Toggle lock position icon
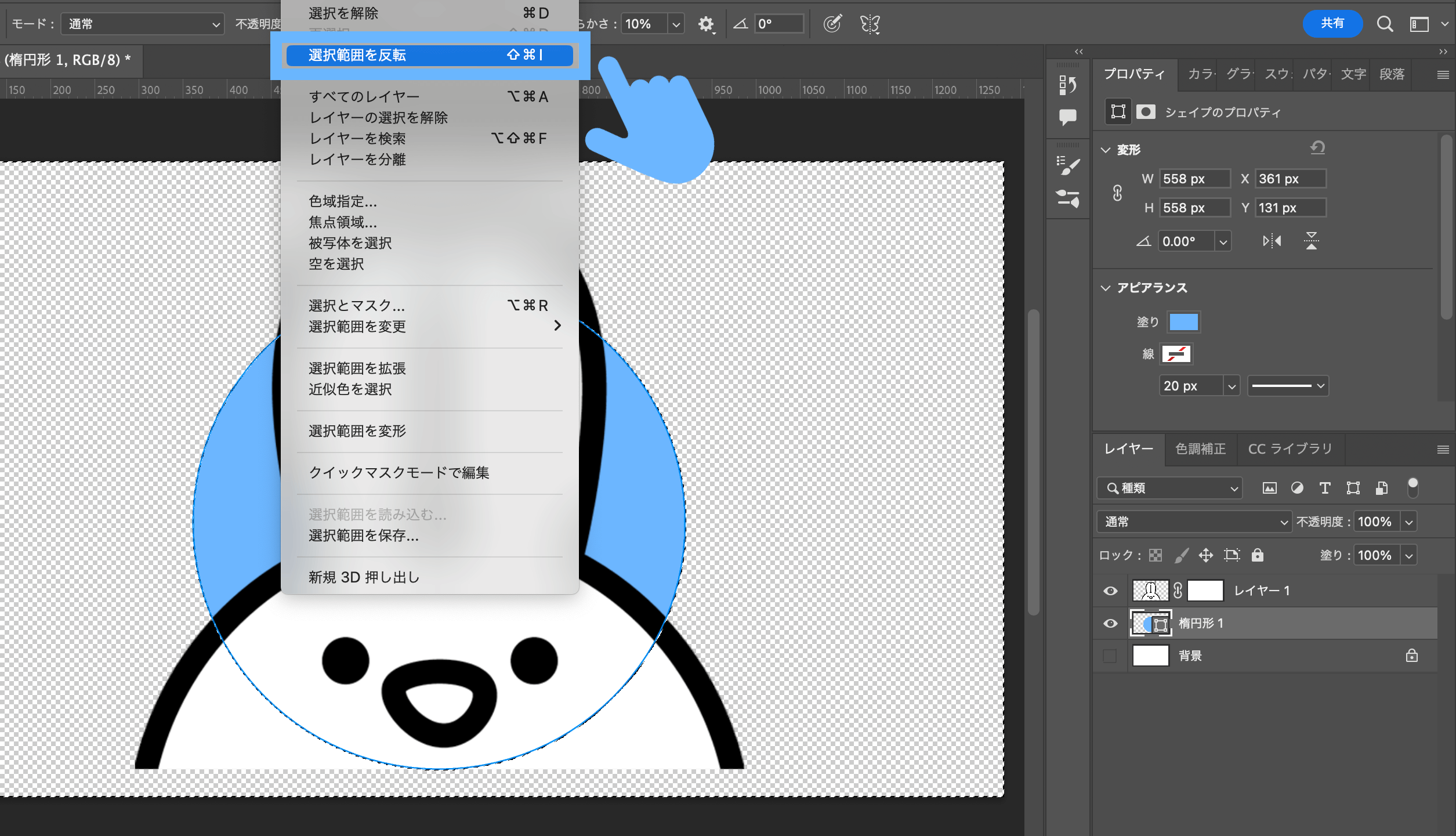This screenshot has width=1456, height=836. (1206, 556)
